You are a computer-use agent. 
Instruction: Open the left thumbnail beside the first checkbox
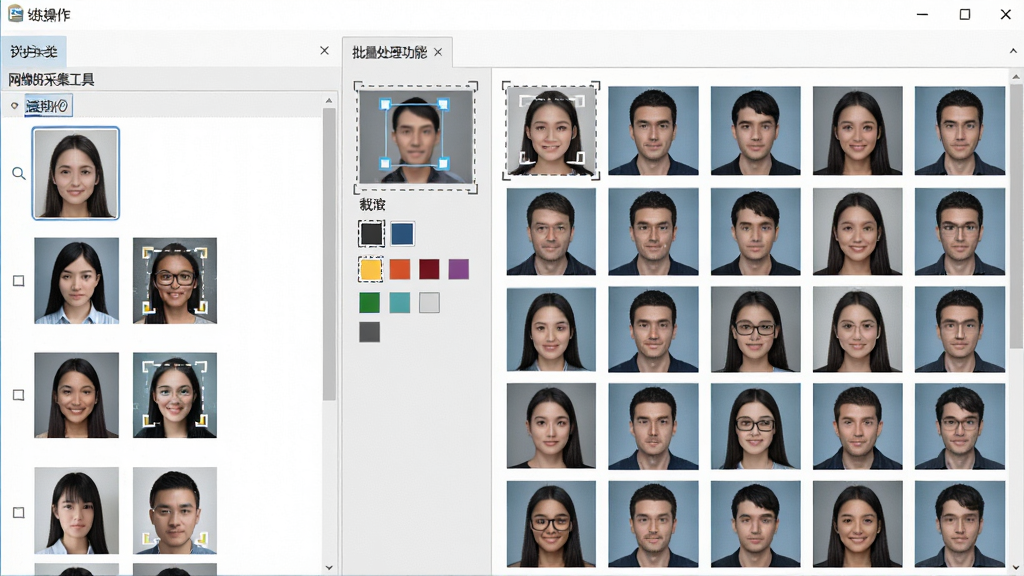click(x=76, y=281)
